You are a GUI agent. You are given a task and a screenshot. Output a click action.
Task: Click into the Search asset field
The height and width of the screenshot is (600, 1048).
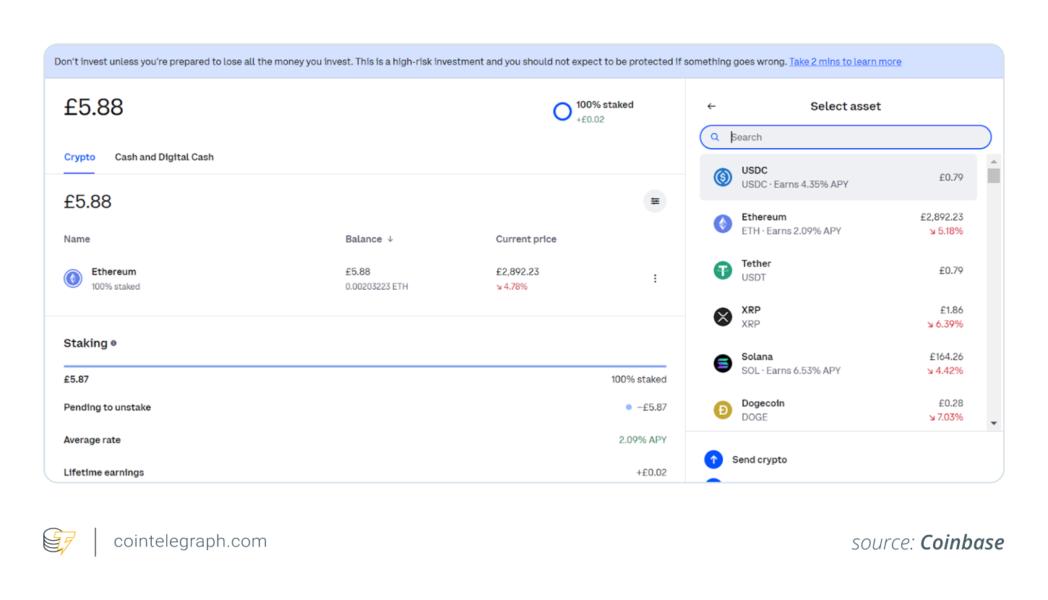click(x=845, y=137)
